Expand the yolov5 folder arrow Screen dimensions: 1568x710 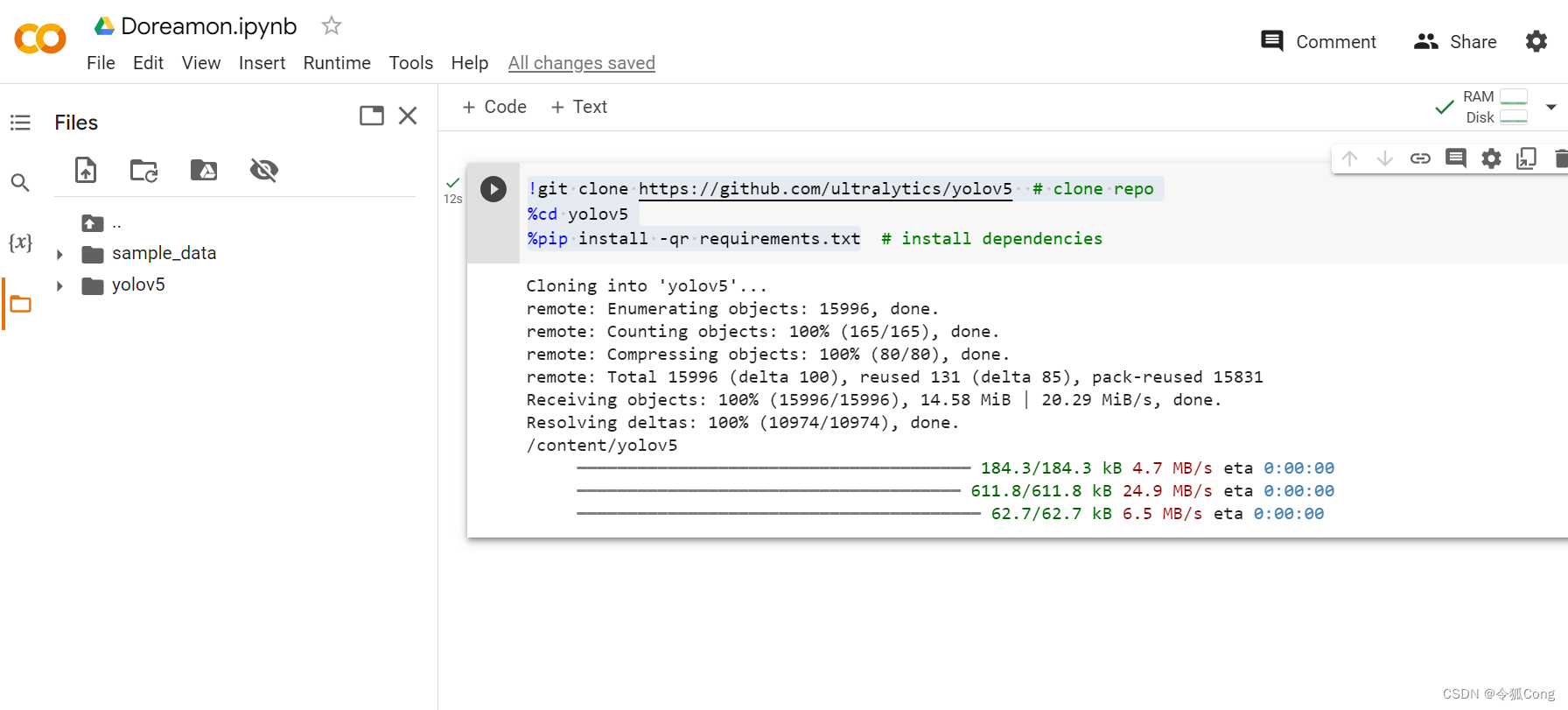pos(59,286)
